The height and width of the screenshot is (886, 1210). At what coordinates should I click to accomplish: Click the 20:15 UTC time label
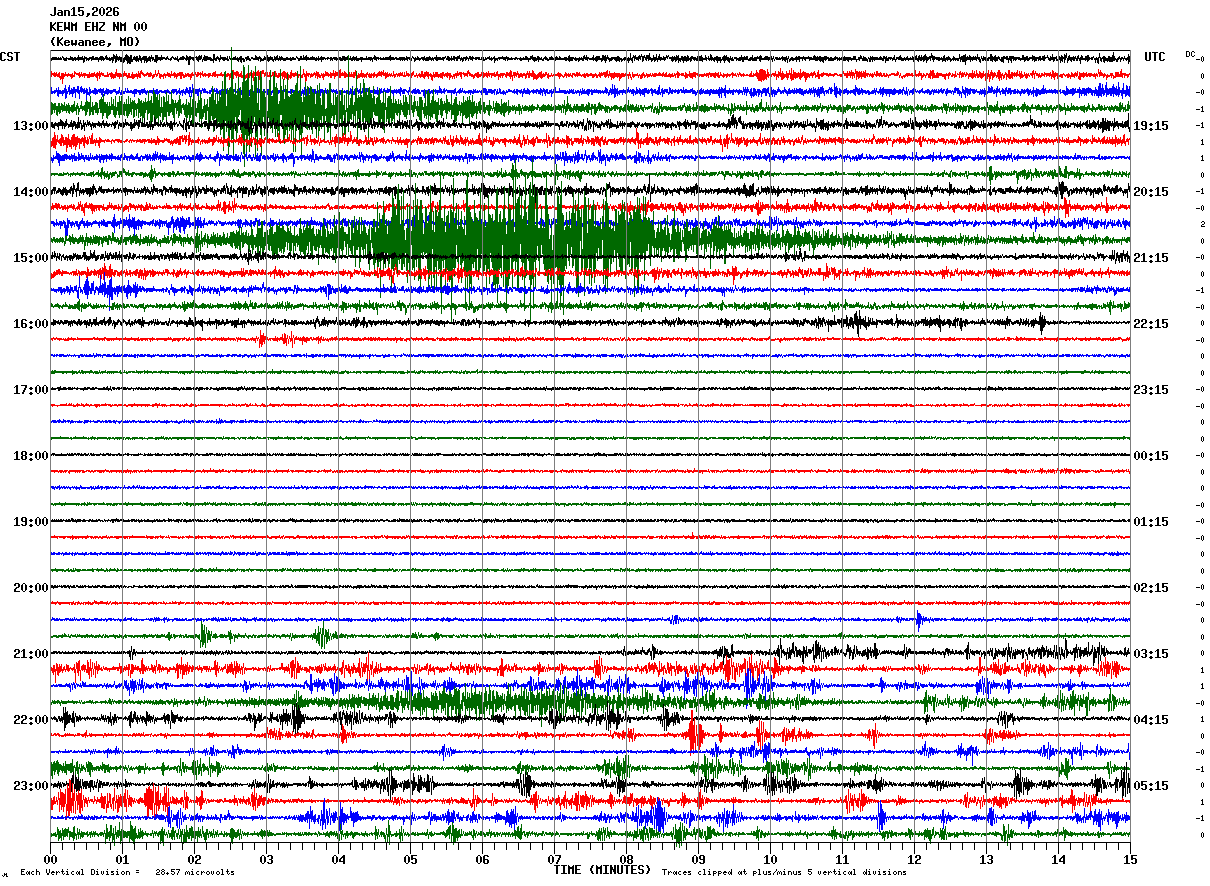(x=1151, y=192)
